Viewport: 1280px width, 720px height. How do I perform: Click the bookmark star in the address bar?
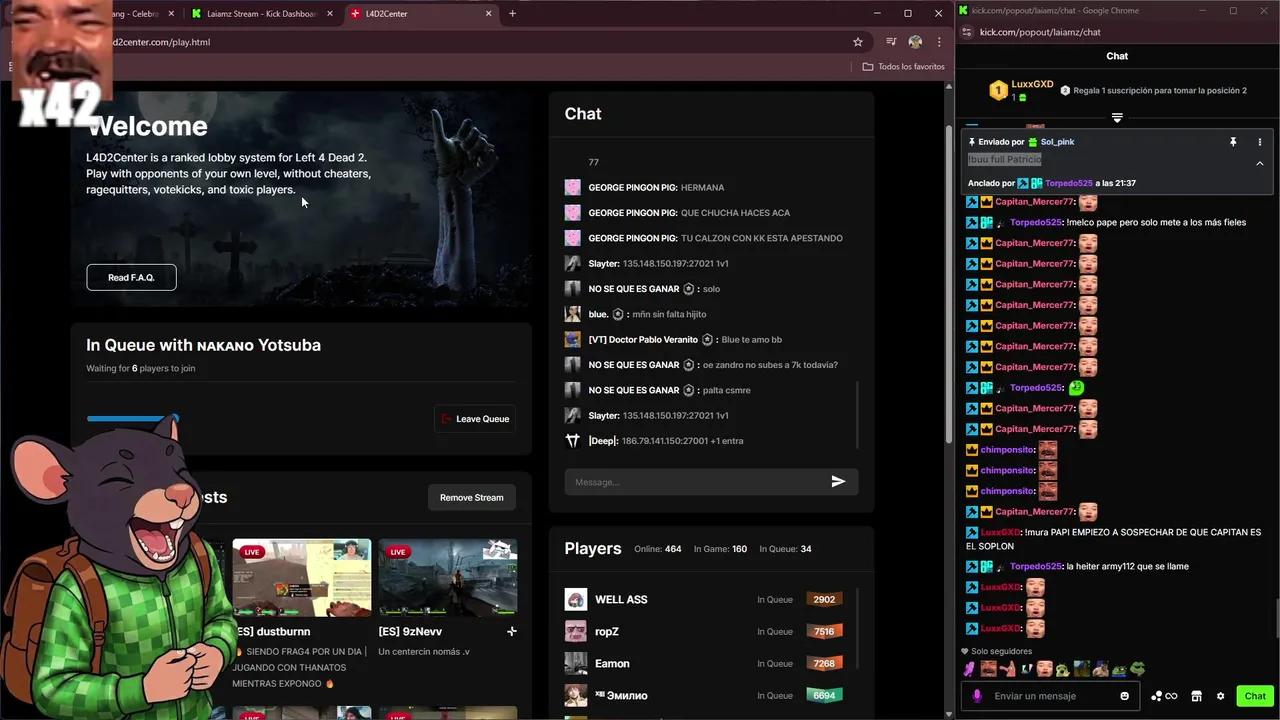pos(857,42)
